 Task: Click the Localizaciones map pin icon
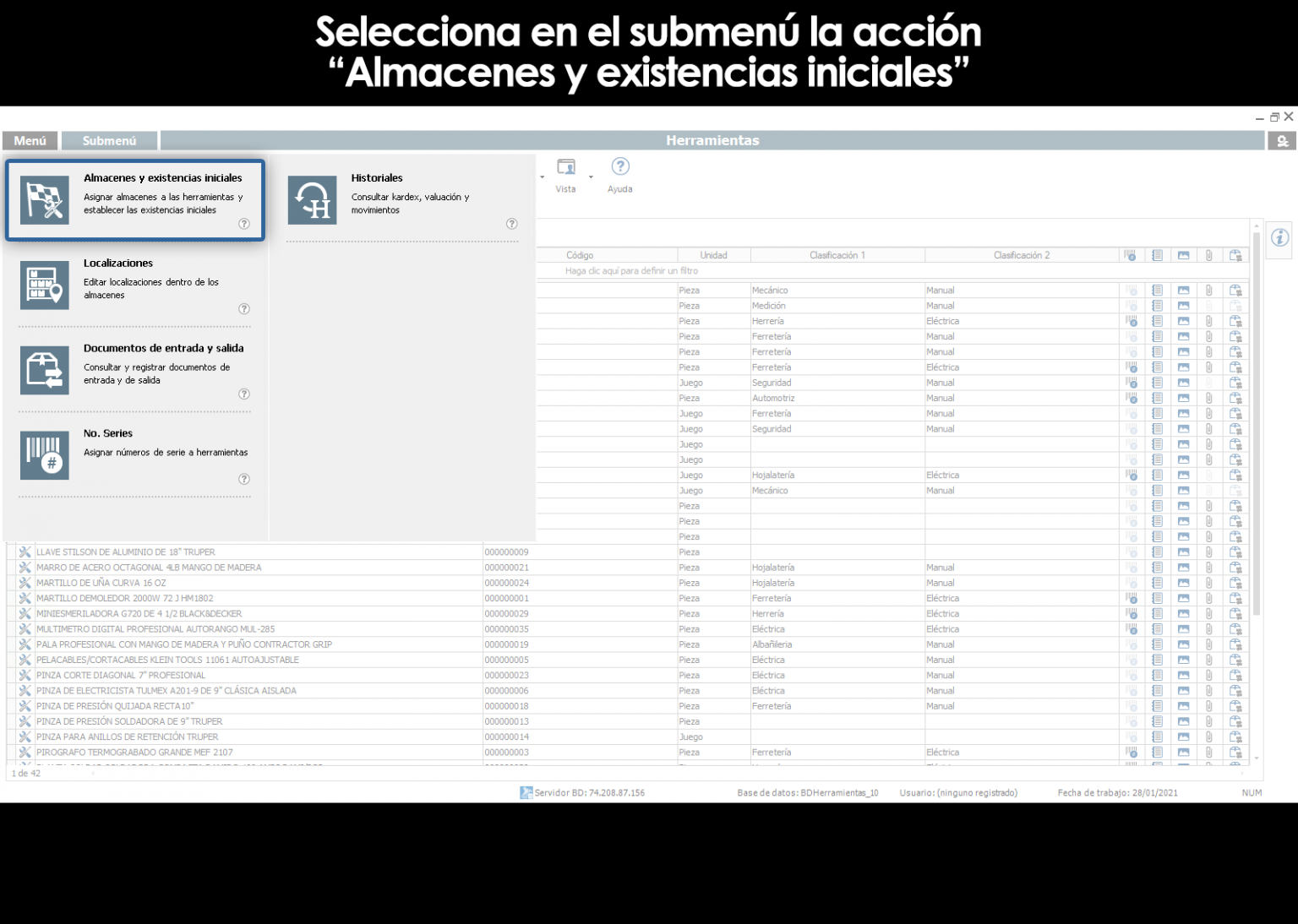point(44,285)
